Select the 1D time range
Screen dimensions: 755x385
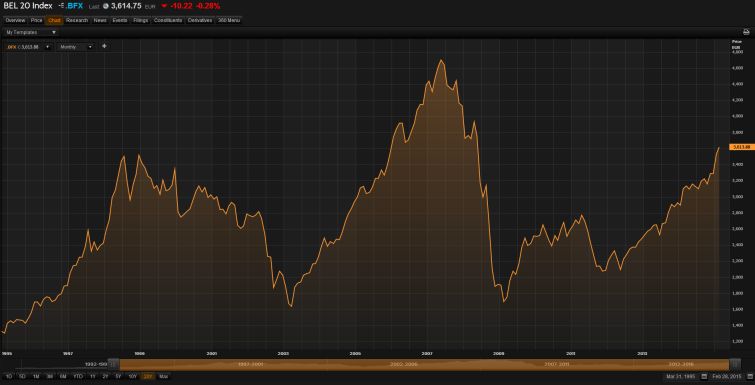point(9,376)
